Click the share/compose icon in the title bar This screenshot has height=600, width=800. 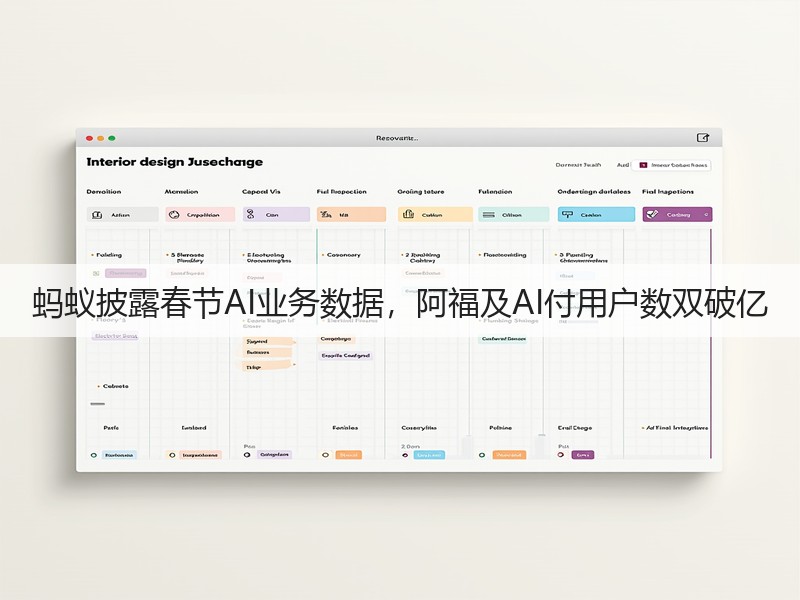(x=703, y=138)
